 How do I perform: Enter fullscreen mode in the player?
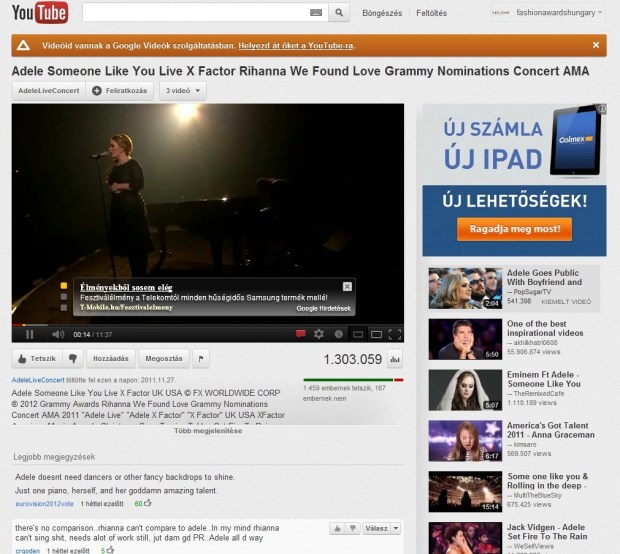394,334
